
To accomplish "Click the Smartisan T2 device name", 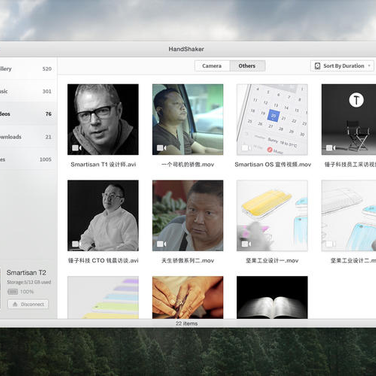I will coord(26,273).
